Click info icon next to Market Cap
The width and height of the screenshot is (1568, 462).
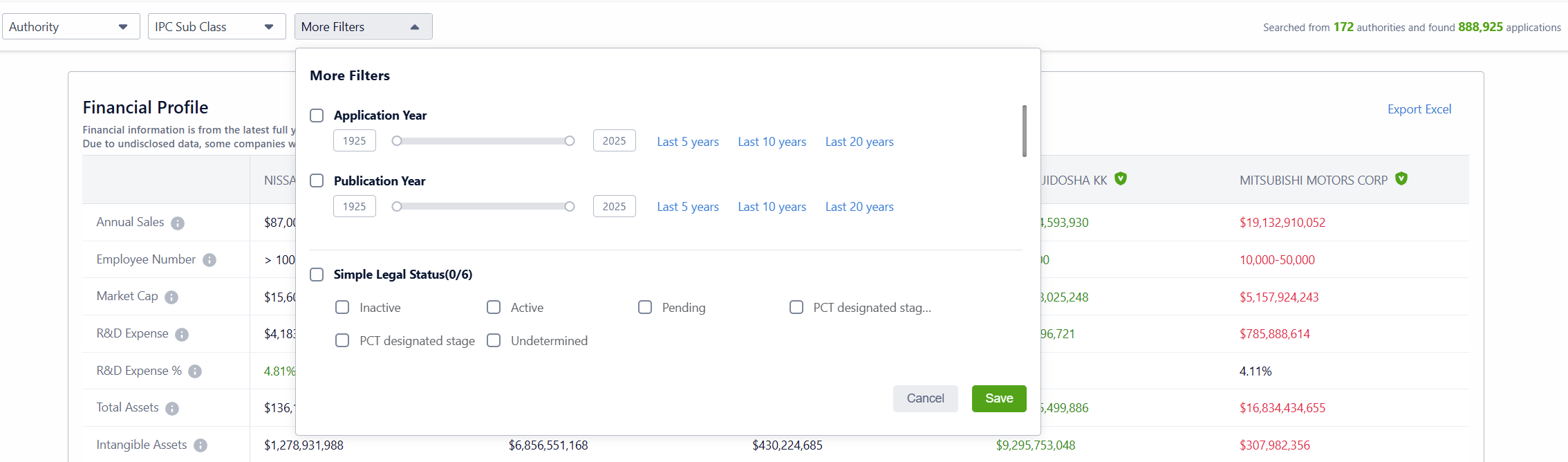tap(171, 297)
